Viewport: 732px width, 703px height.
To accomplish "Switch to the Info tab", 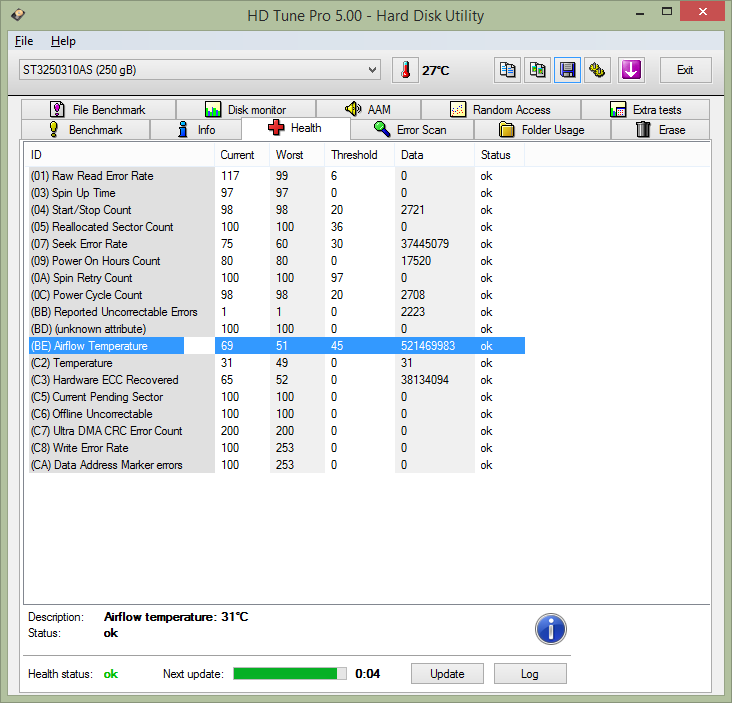I will 196,129.
